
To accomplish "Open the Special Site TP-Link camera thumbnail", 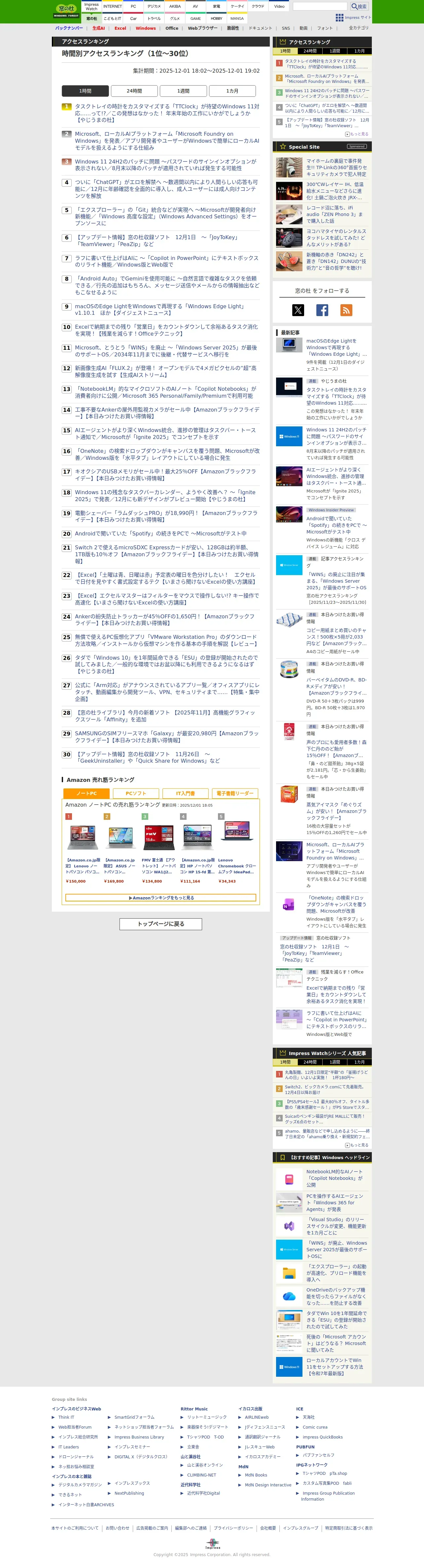I will pyautogui.click(x=289, y=167).
